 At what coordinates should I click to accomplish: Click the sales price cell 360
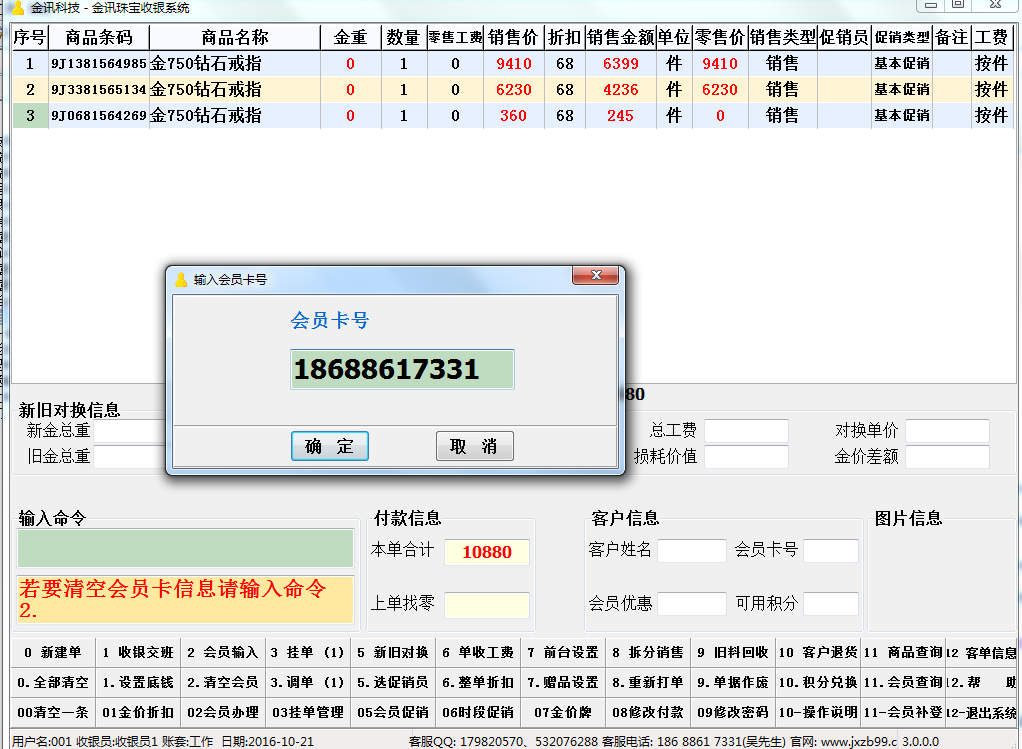(514, 115)
